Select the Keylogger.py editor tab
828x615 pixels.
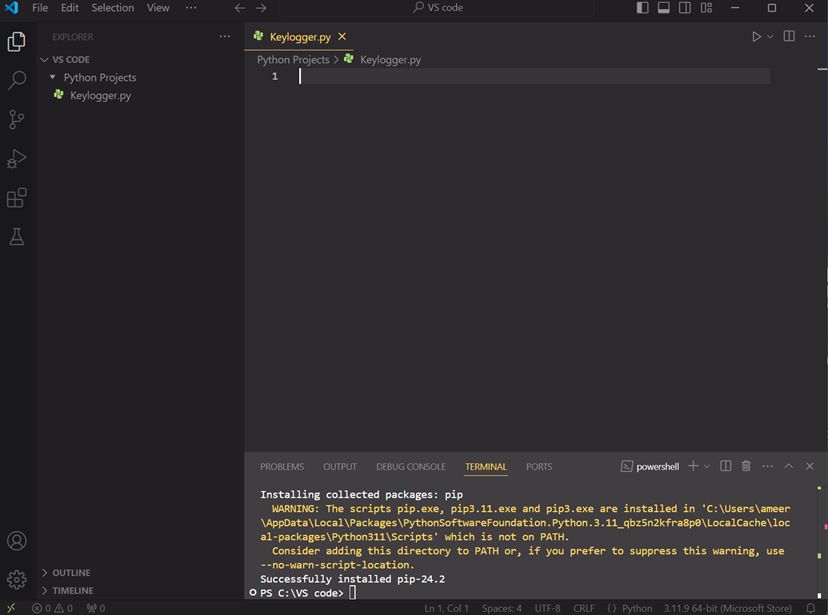[299, 37]
